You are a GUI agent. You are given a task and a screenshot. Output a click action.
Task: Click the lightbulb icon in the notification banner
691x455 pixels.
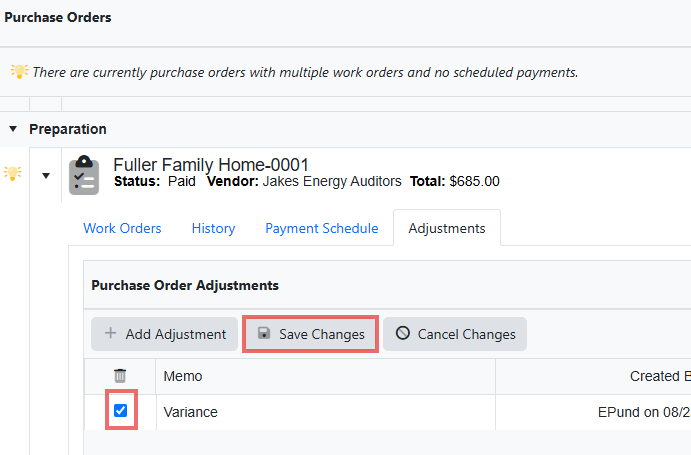click(x=19, y=71)
